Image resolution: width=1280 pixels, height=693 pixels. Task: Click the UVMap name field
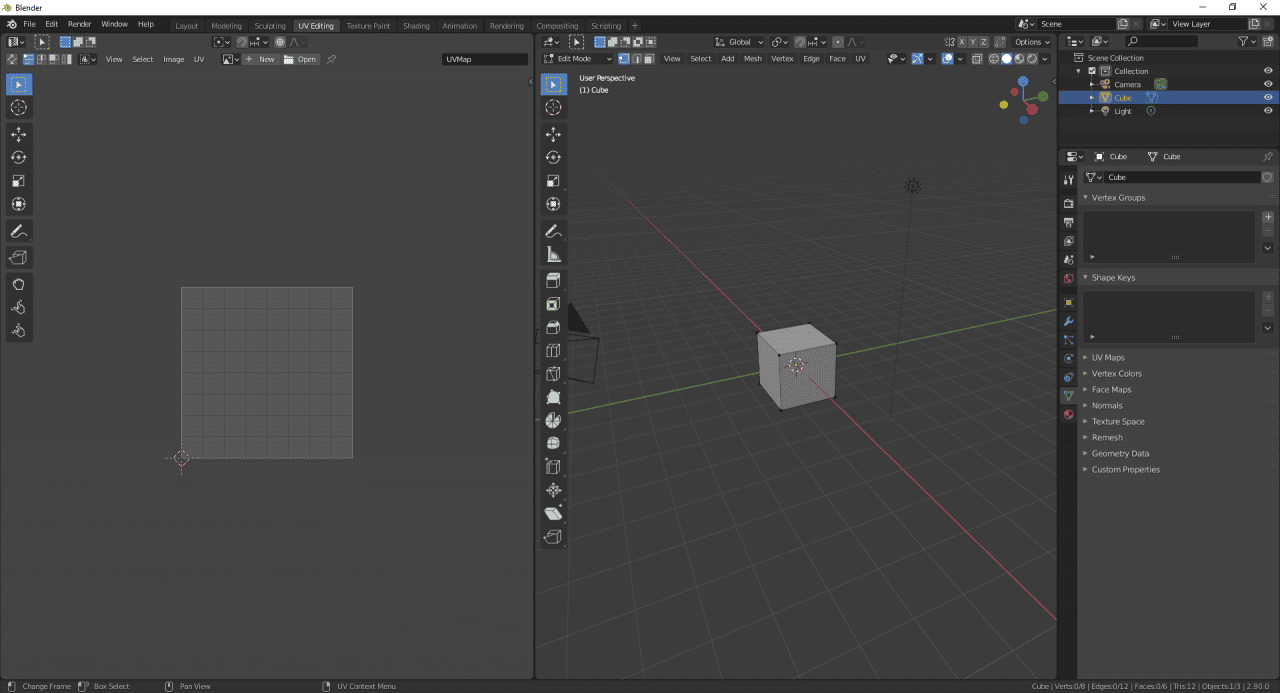click(x=485, y=58)
